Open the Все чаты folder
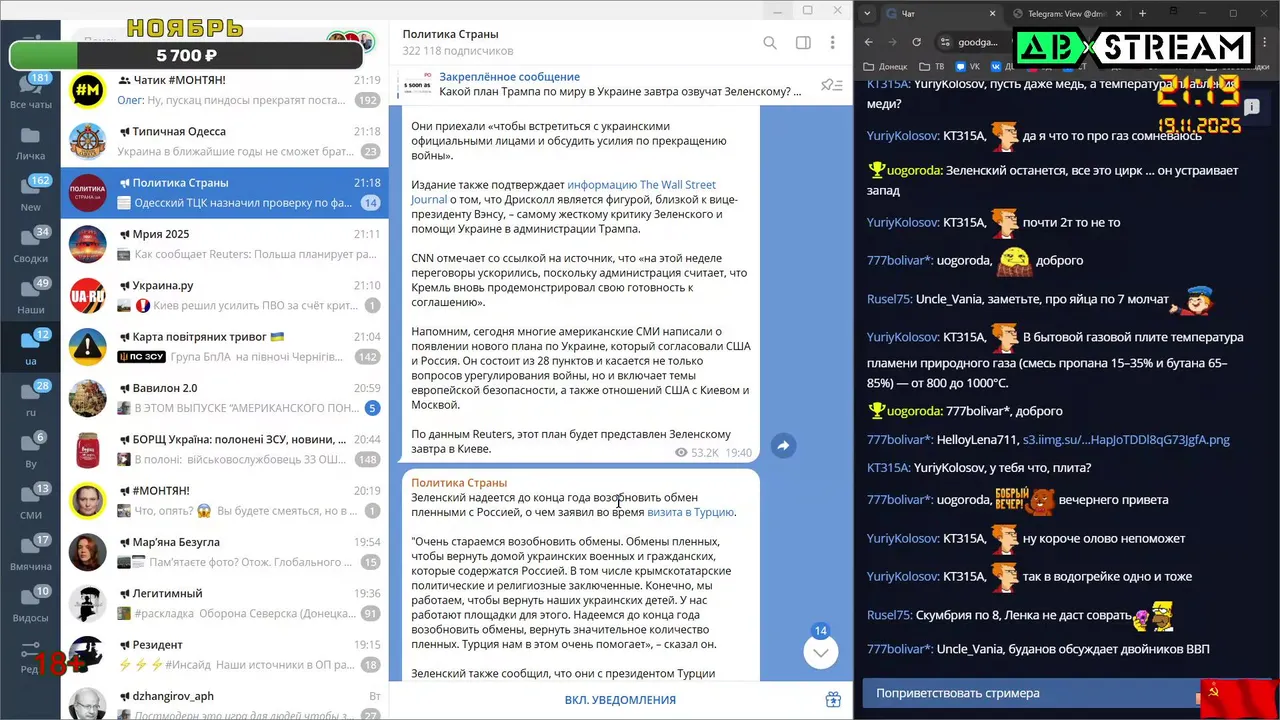Viewport: 1280px width, 720px height. [x=31, y=92]
